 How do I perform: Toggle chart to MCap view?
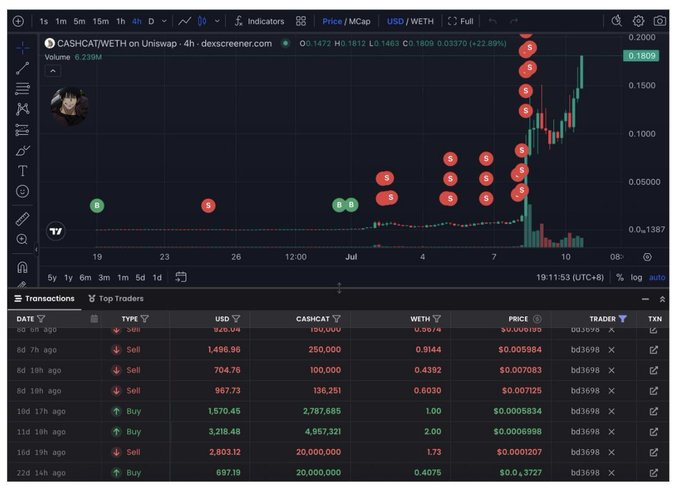click(360, 21)
